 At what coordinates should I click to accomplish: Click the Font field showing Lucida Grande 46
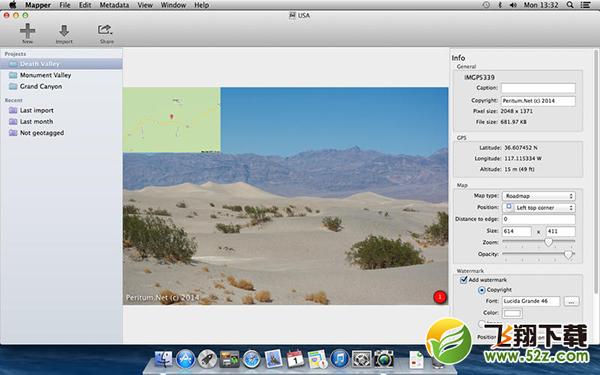(531, 301)
